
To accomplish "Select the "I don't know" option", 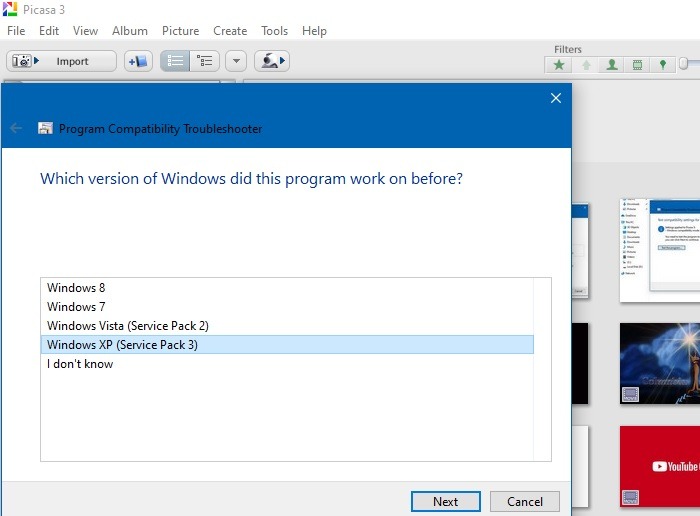I will [287, 364].
